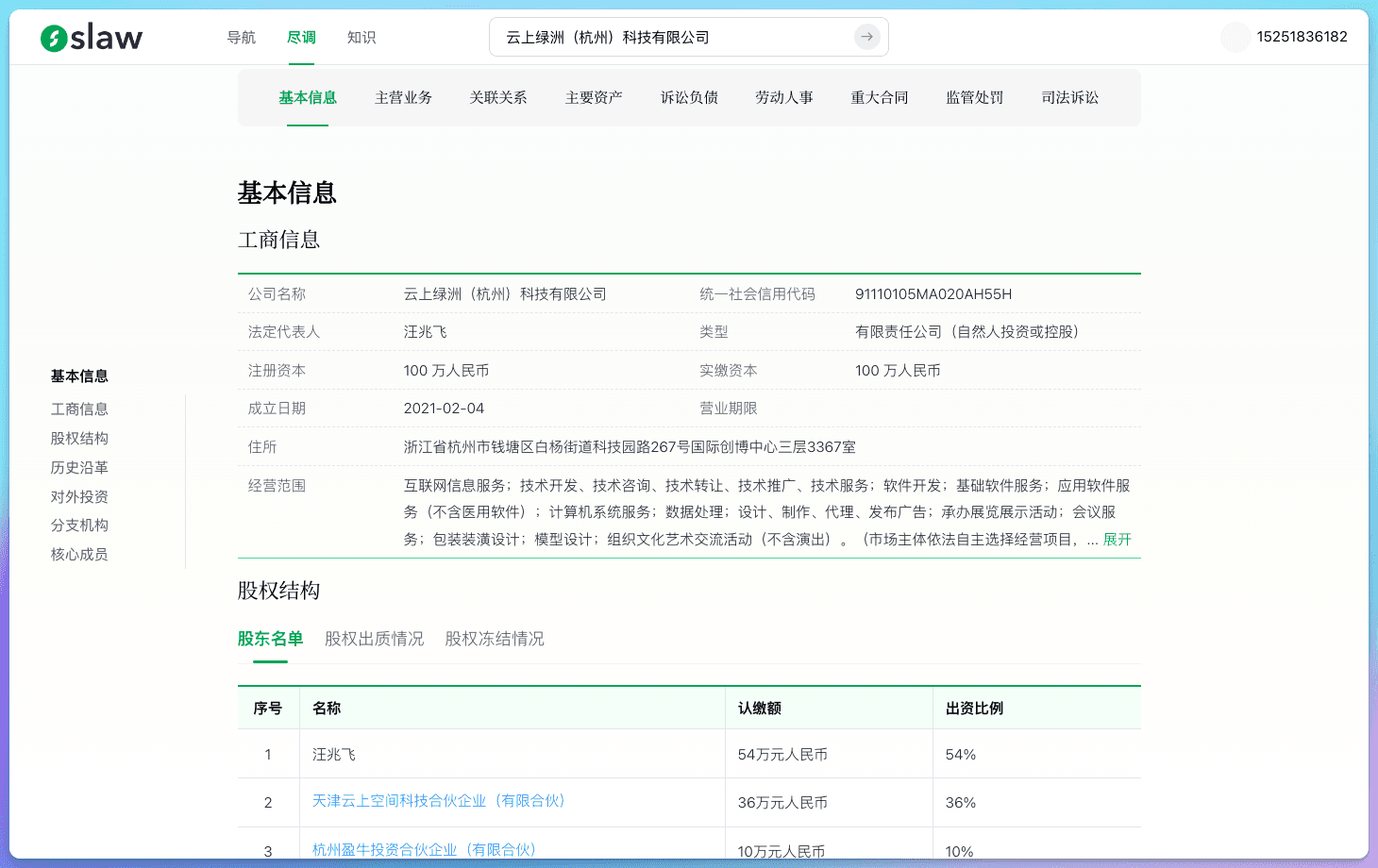Switch to 主营业务 tab
This screenshot has width=1378, height=868.
403,97
